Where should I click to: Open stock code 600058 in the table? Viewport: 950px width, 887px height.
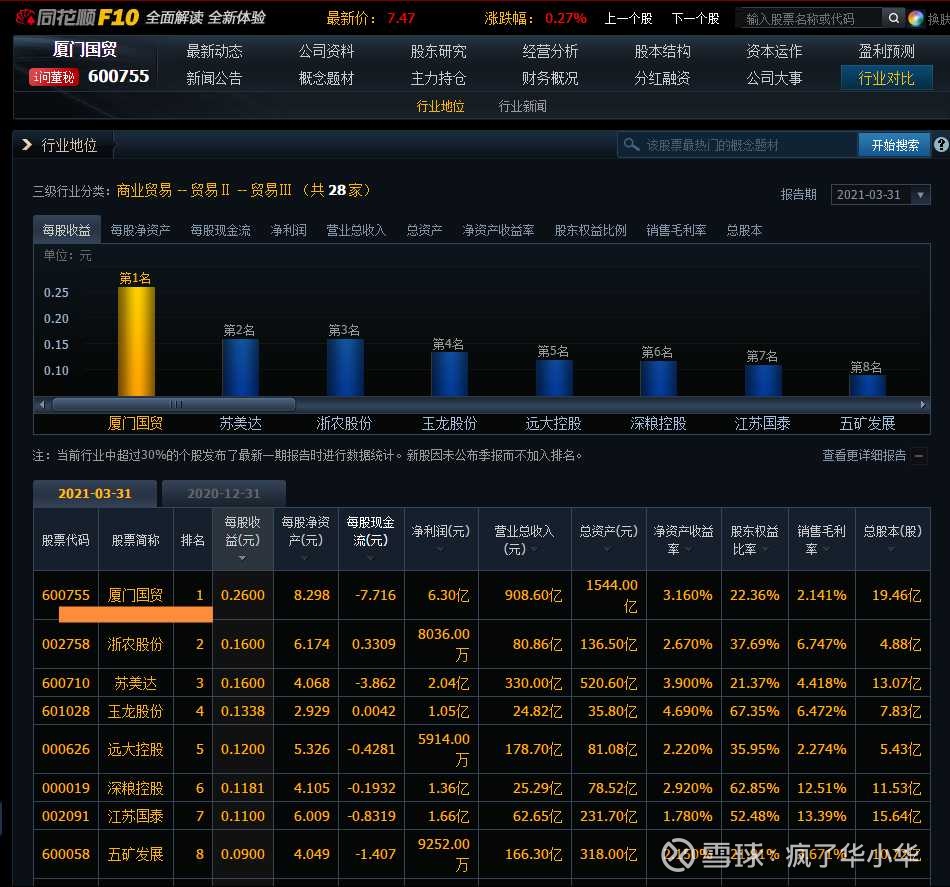point(65,854)
